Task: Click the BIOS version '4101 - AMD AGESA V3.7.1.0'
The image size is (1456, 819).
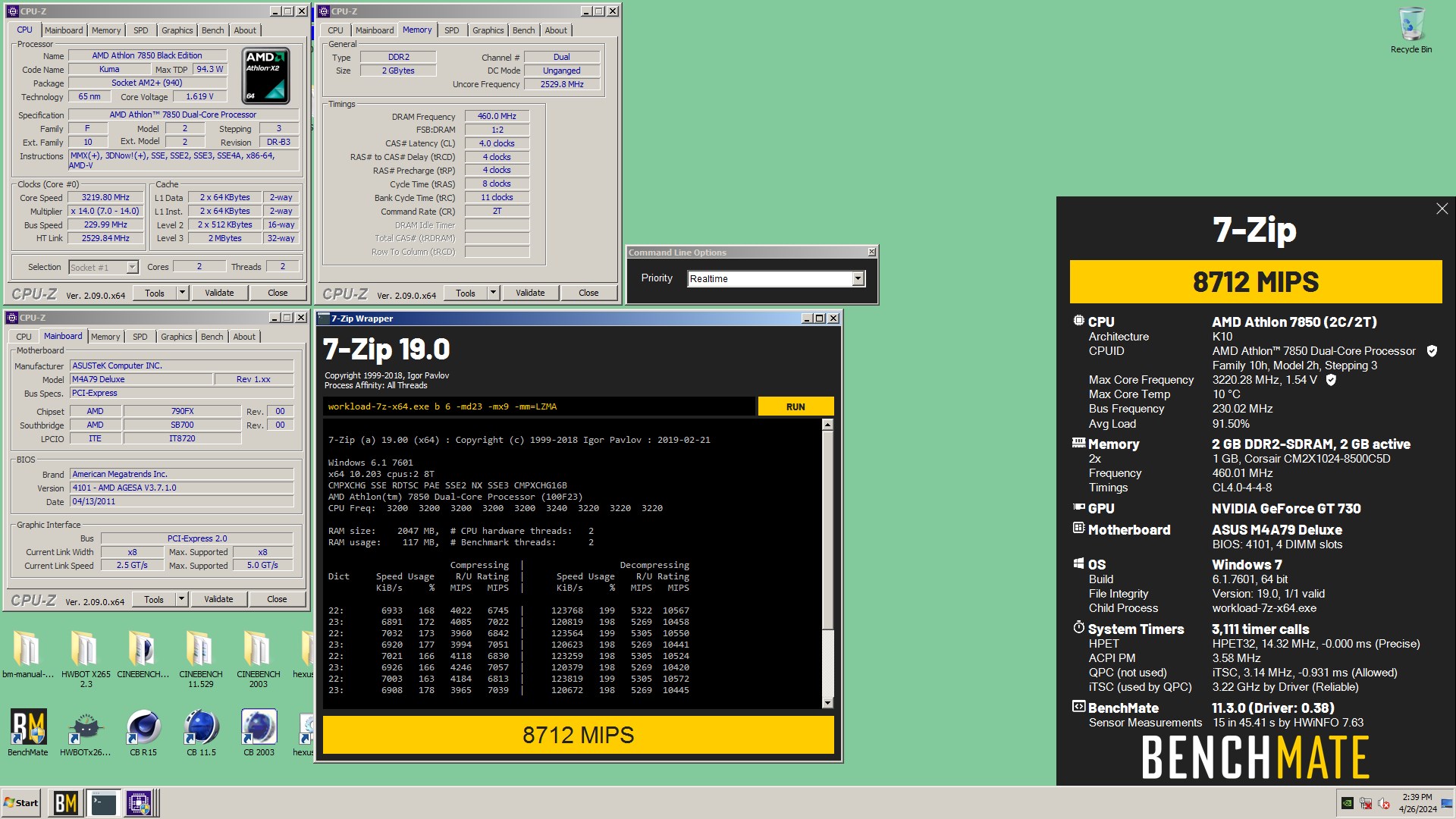Action: [181, 488]
